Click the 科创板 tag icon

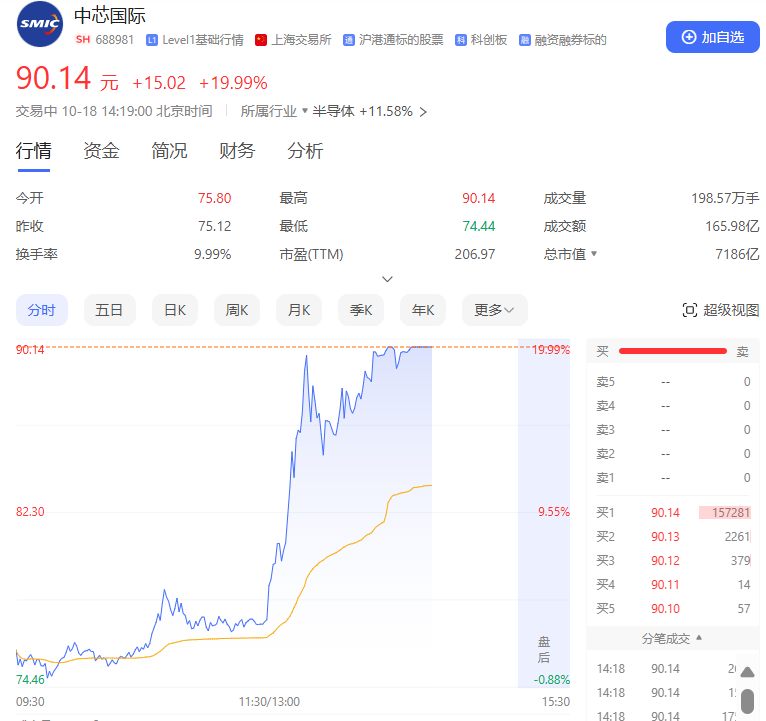click(x=460, y=40)
